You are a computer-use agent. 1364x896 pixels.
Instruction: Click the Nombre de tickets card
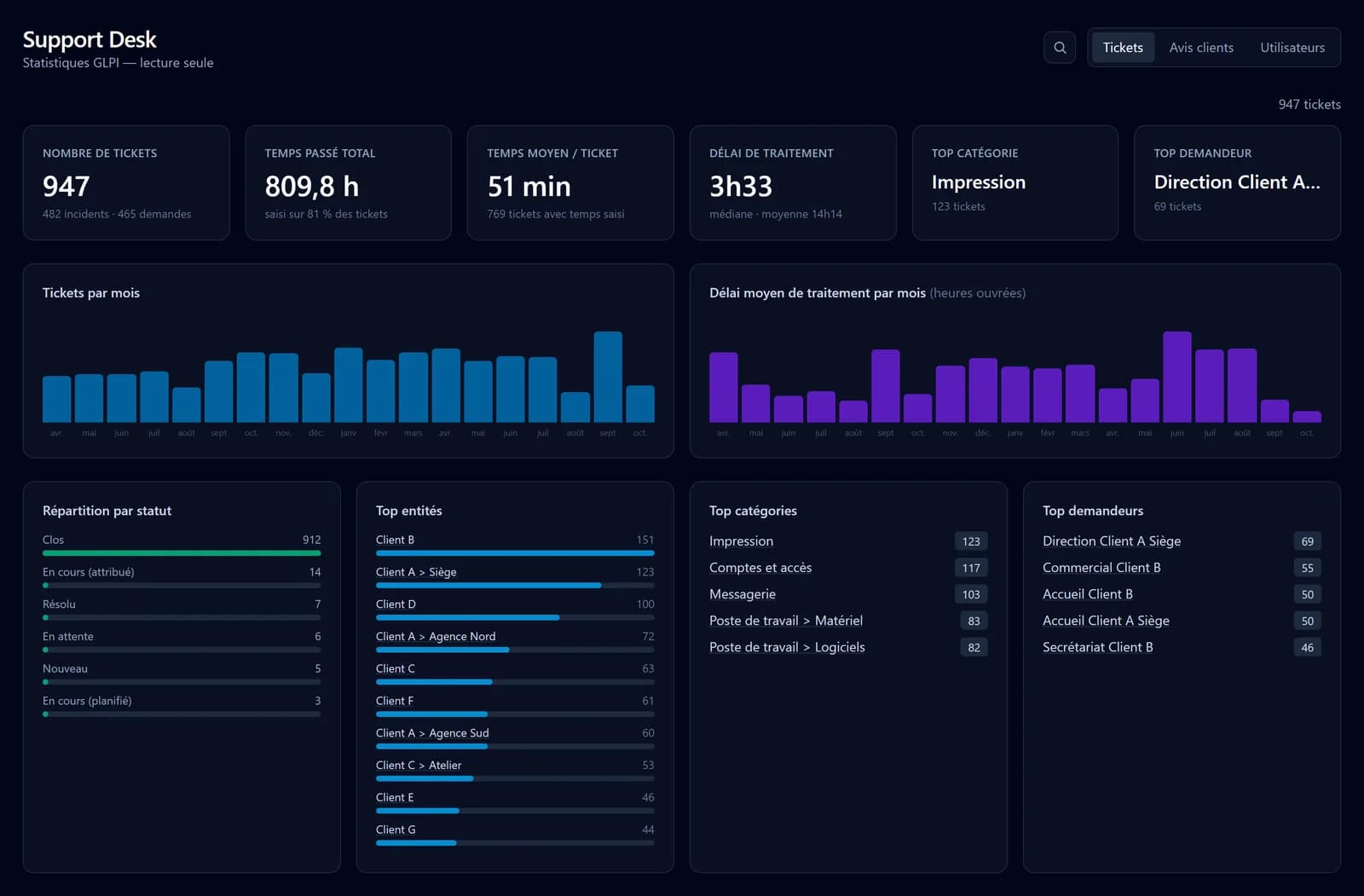(126, 182)
